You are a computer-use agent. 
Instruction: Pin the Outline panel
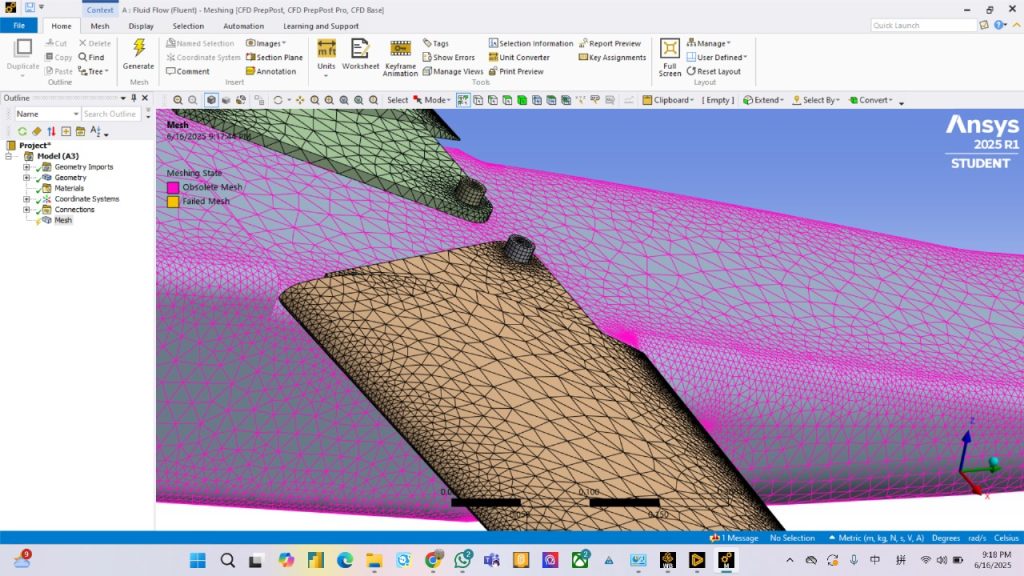click(x=134, y=98)
